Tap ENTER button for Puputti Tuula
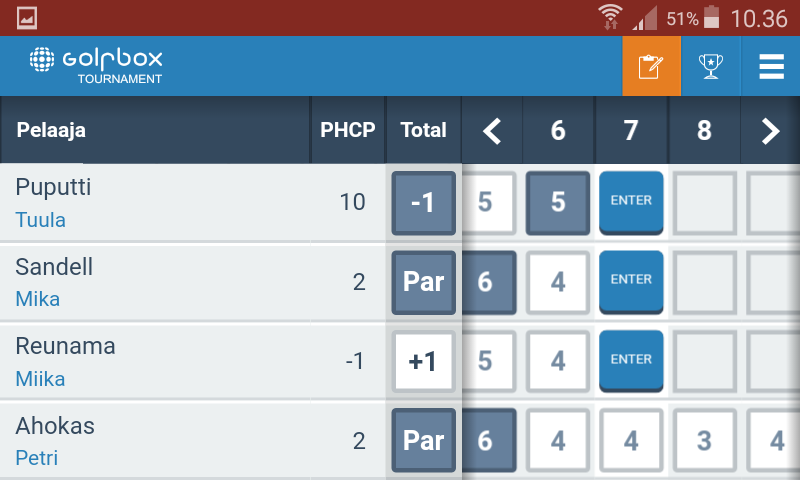 point(631,203)
